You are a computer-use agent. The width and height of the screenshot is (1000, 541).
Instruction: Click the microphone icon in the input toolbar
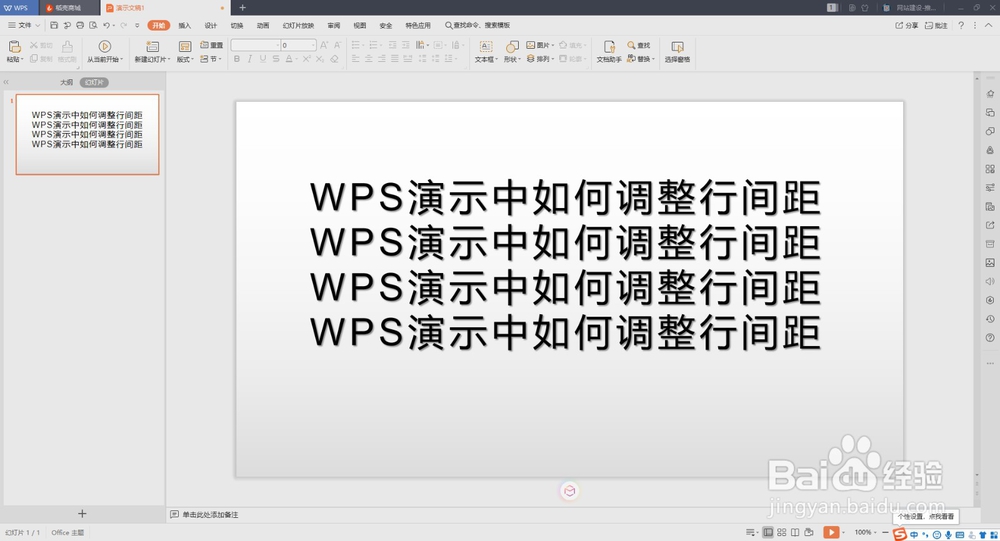point(948,535)
